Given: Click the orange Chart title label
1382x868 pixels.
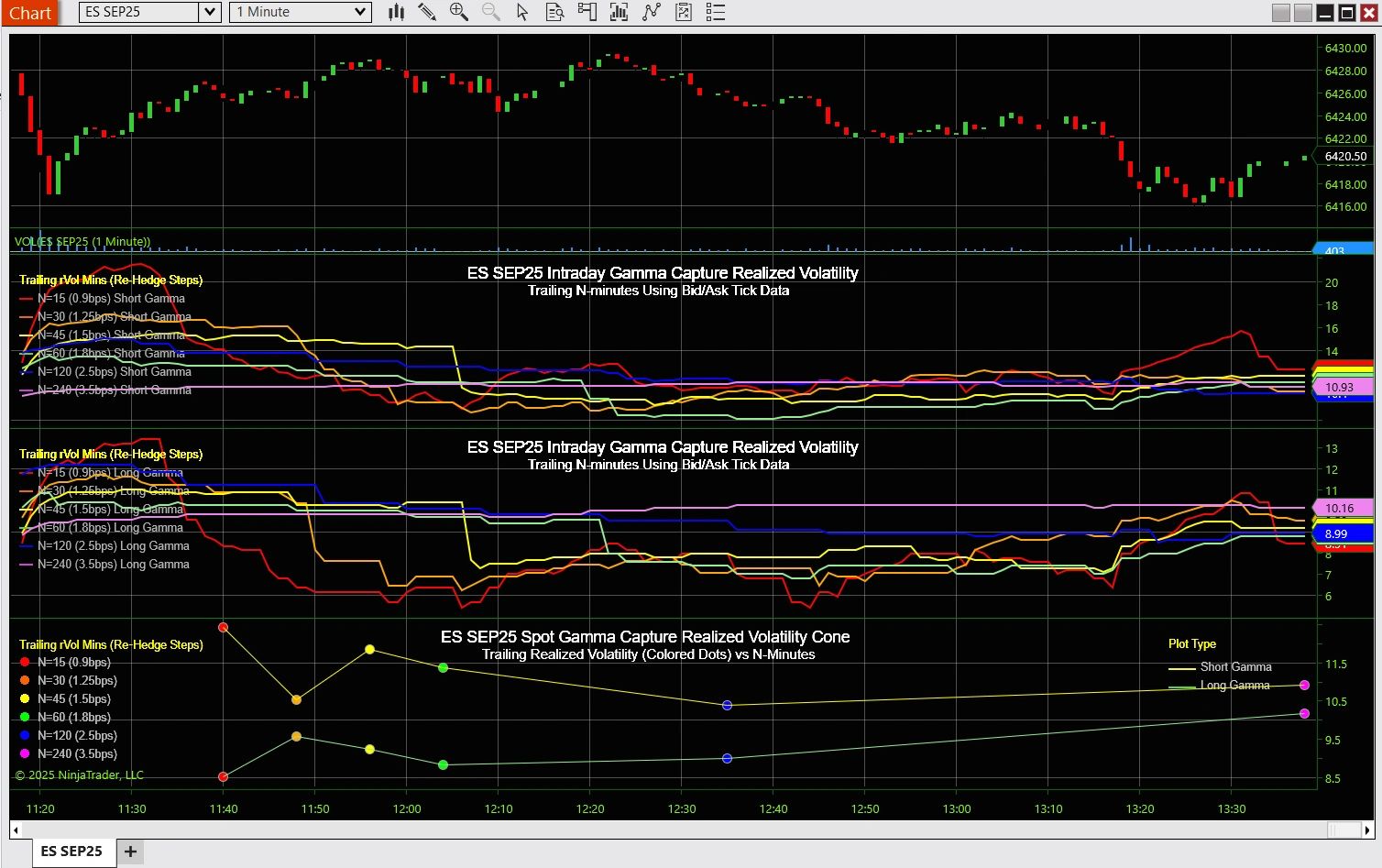Looking at the screenshot, I should click(x=30, y=13).
